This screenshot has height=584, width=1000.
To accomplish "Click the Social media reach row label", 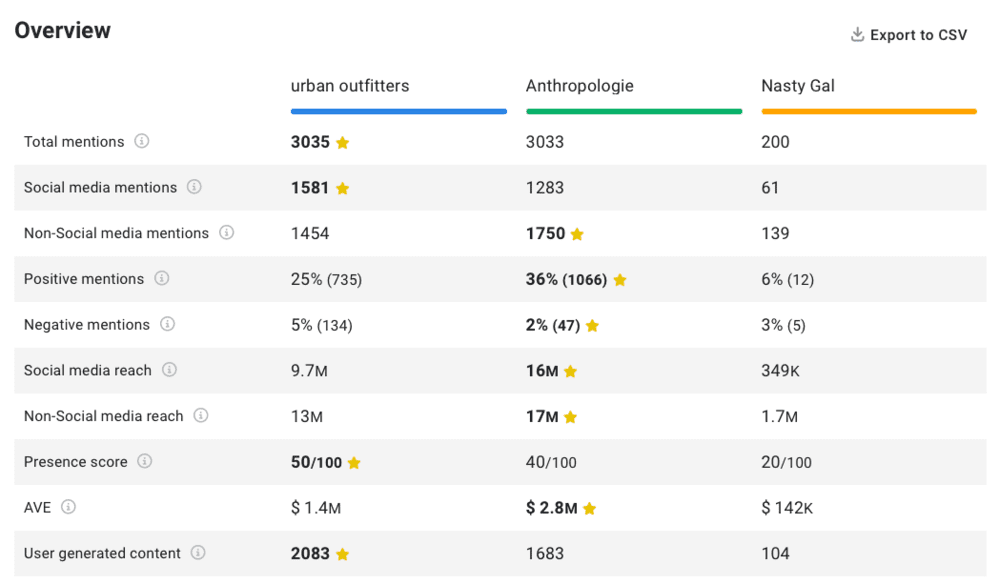I will tap(87, 370).
